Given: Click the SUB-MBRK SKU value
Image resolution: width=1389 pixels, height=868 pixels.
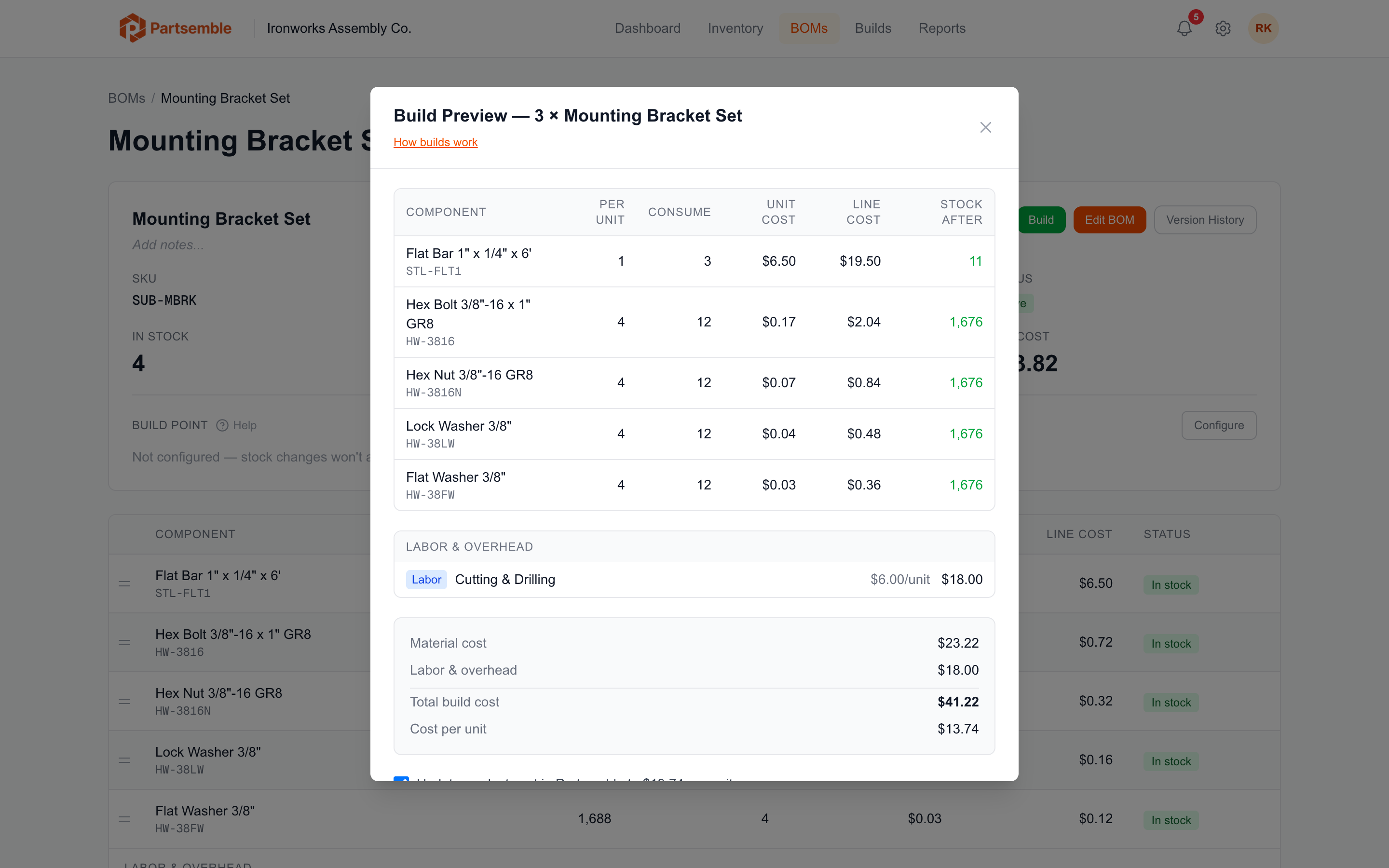Looking at the screenshot, I should pos(164,300).
